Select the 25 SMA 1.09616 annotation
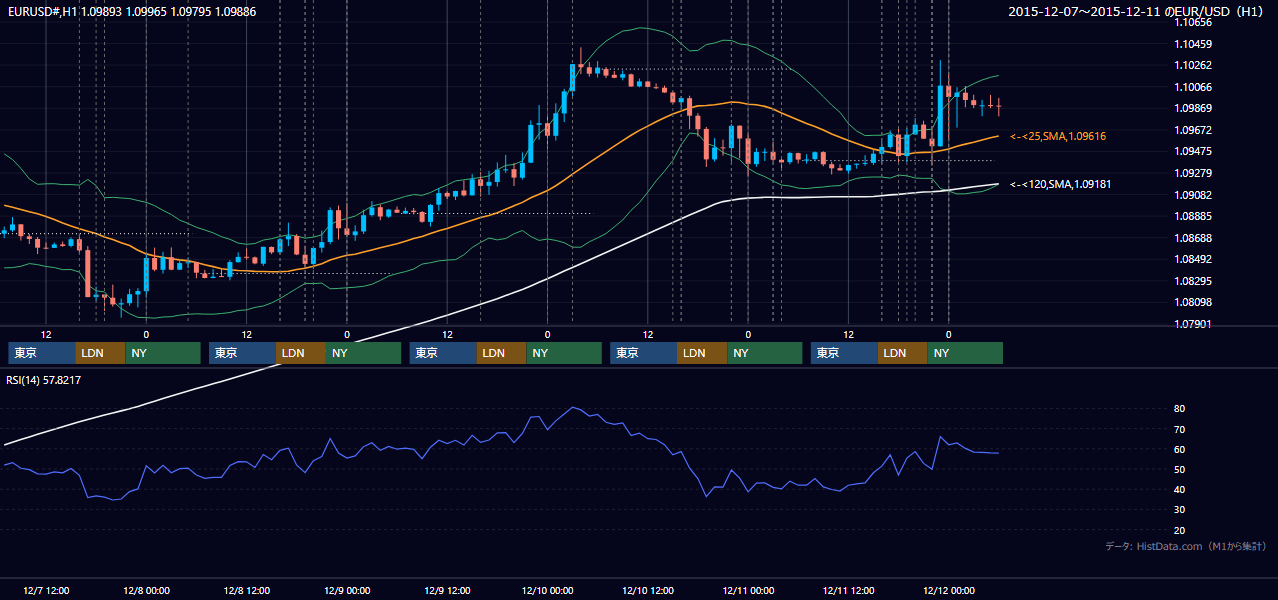 pyautogui.click(x=1057, y=136)
